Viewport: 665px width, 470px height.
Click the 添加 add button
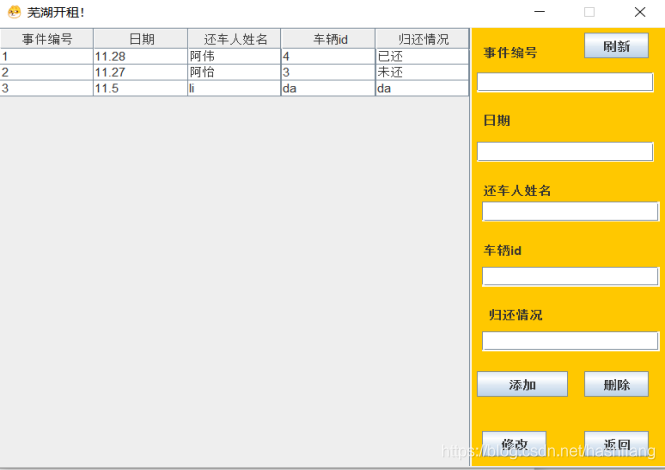pos(522,384)
